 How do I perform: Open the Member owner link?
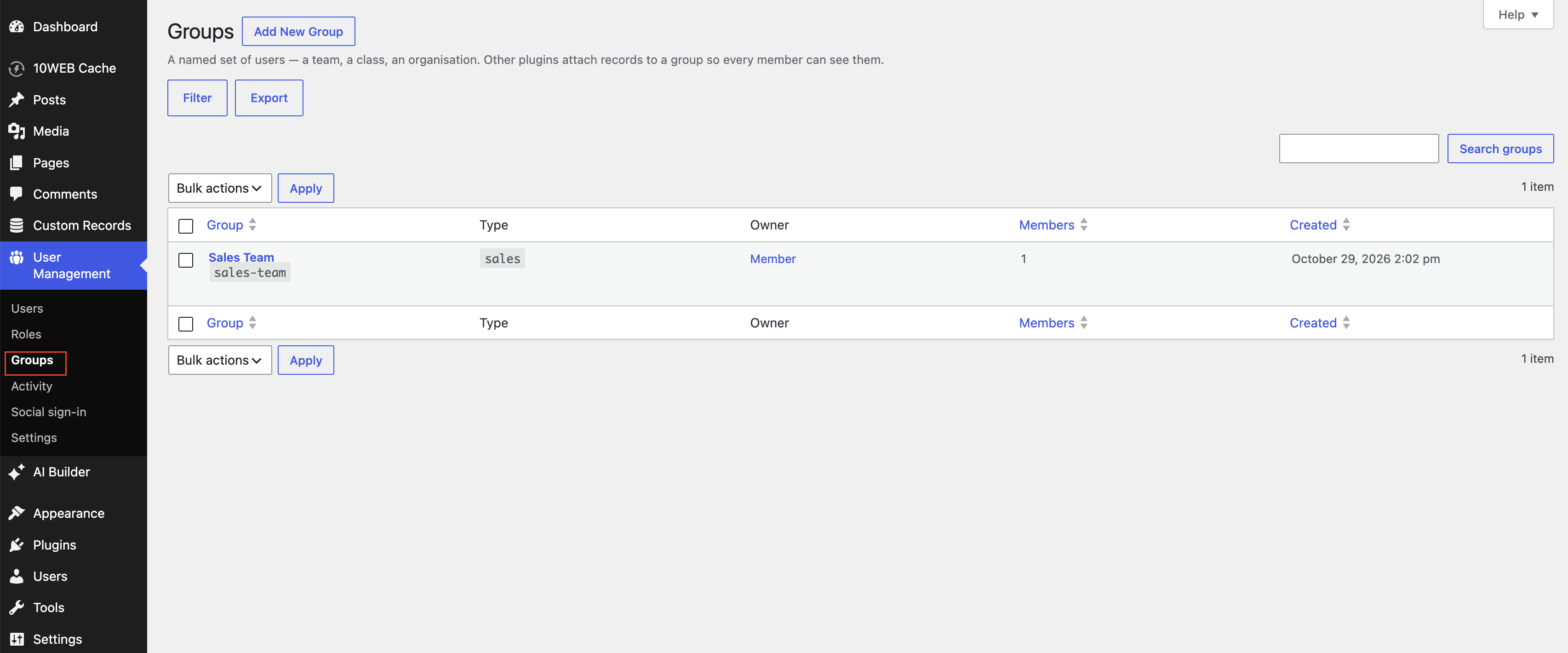click(773, 258)
